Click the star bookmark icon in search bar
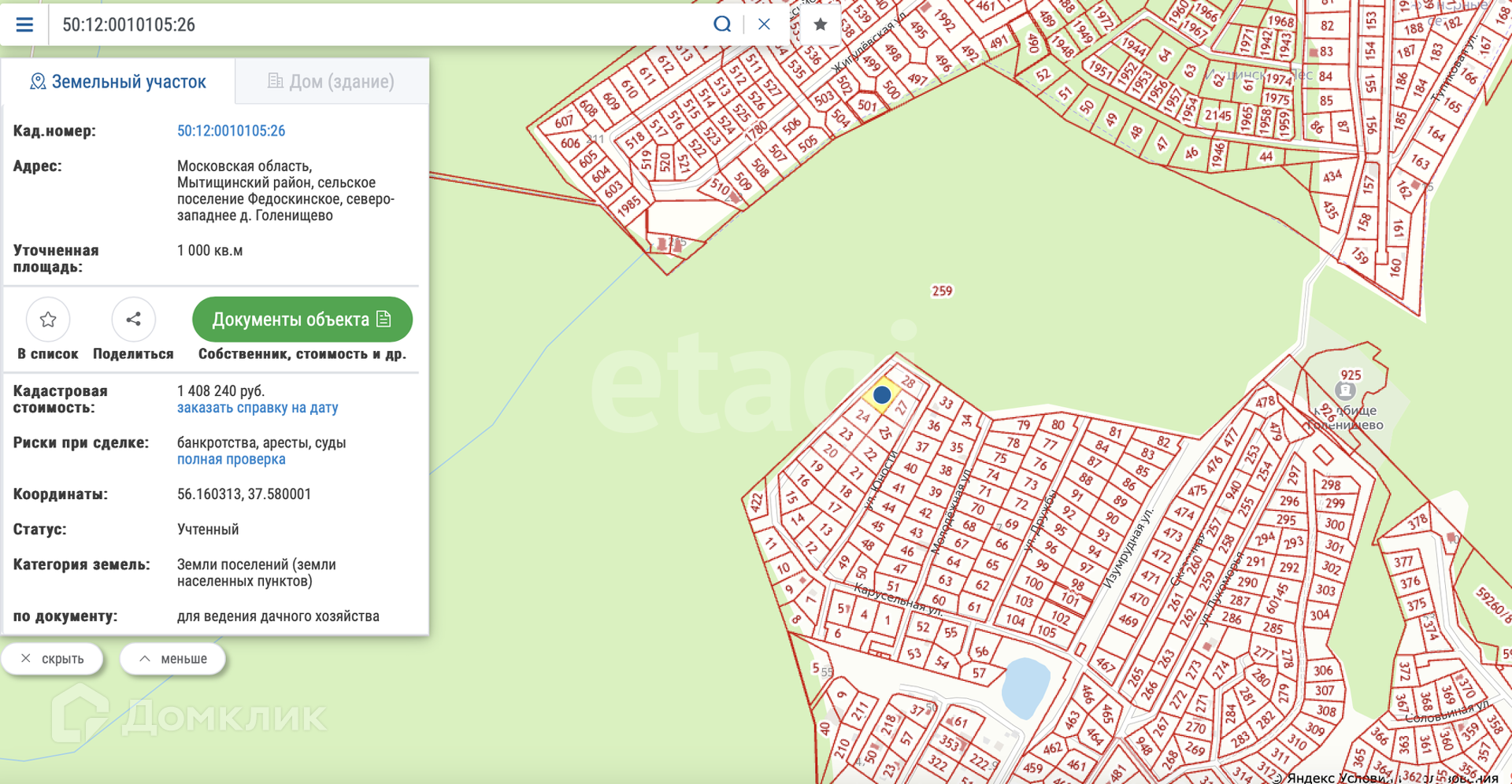The width and height of the screenshot is (1512, 784). pyautogui.click(x=820, y=24)
